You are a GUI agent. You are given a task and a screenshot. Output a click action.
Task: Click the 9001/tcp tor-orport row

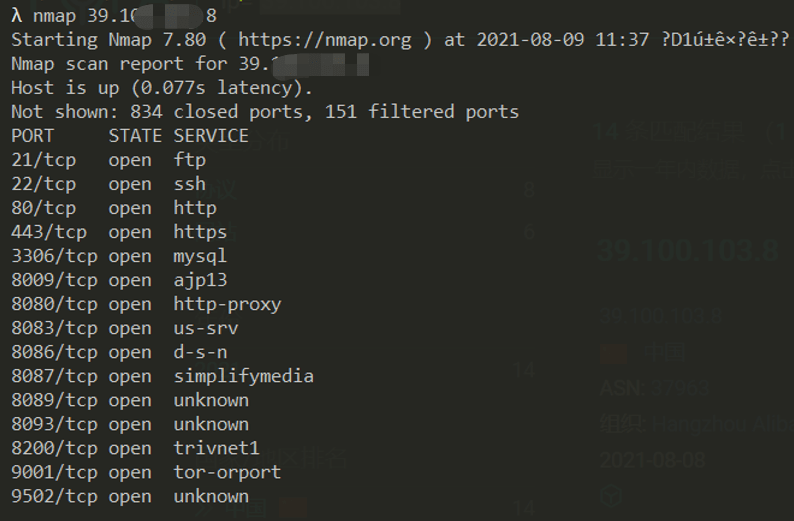point(146,473)
